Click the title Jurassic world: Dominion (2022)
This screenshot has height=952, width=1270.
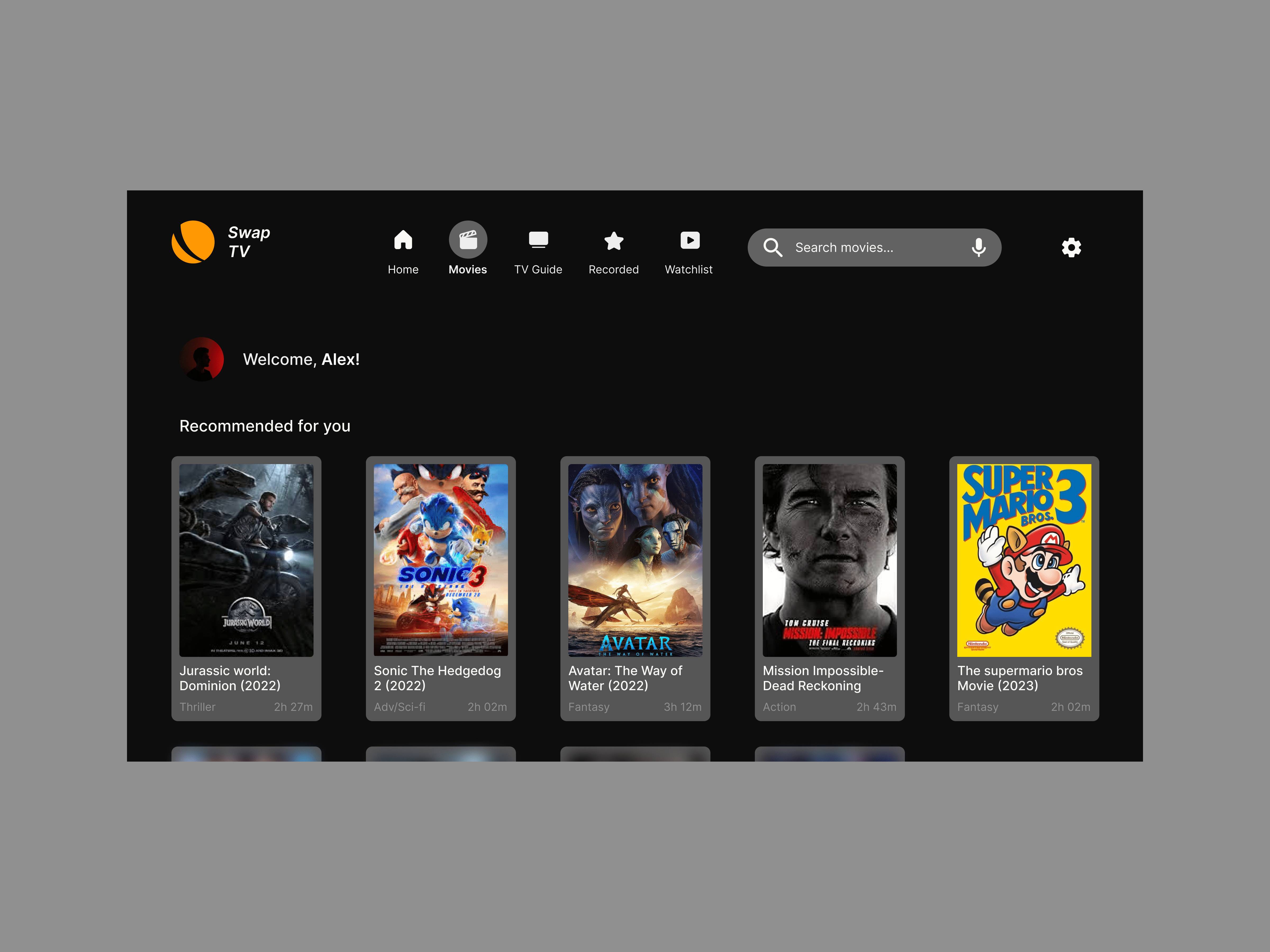click(x=230, y=678)
